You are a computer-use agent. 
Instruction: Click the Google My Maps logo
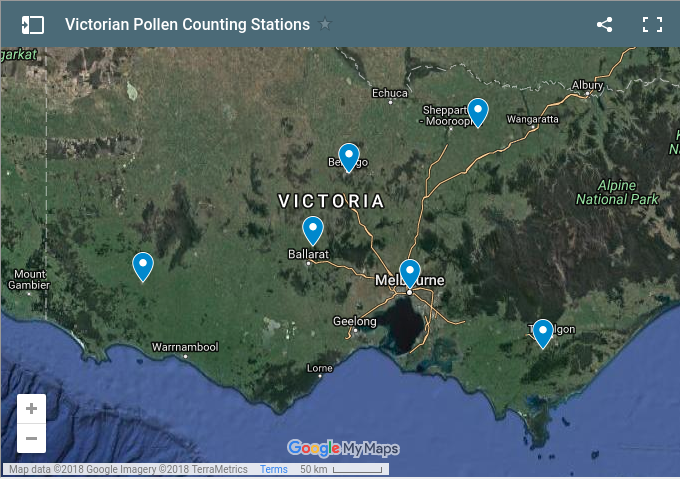click(343, 447)
